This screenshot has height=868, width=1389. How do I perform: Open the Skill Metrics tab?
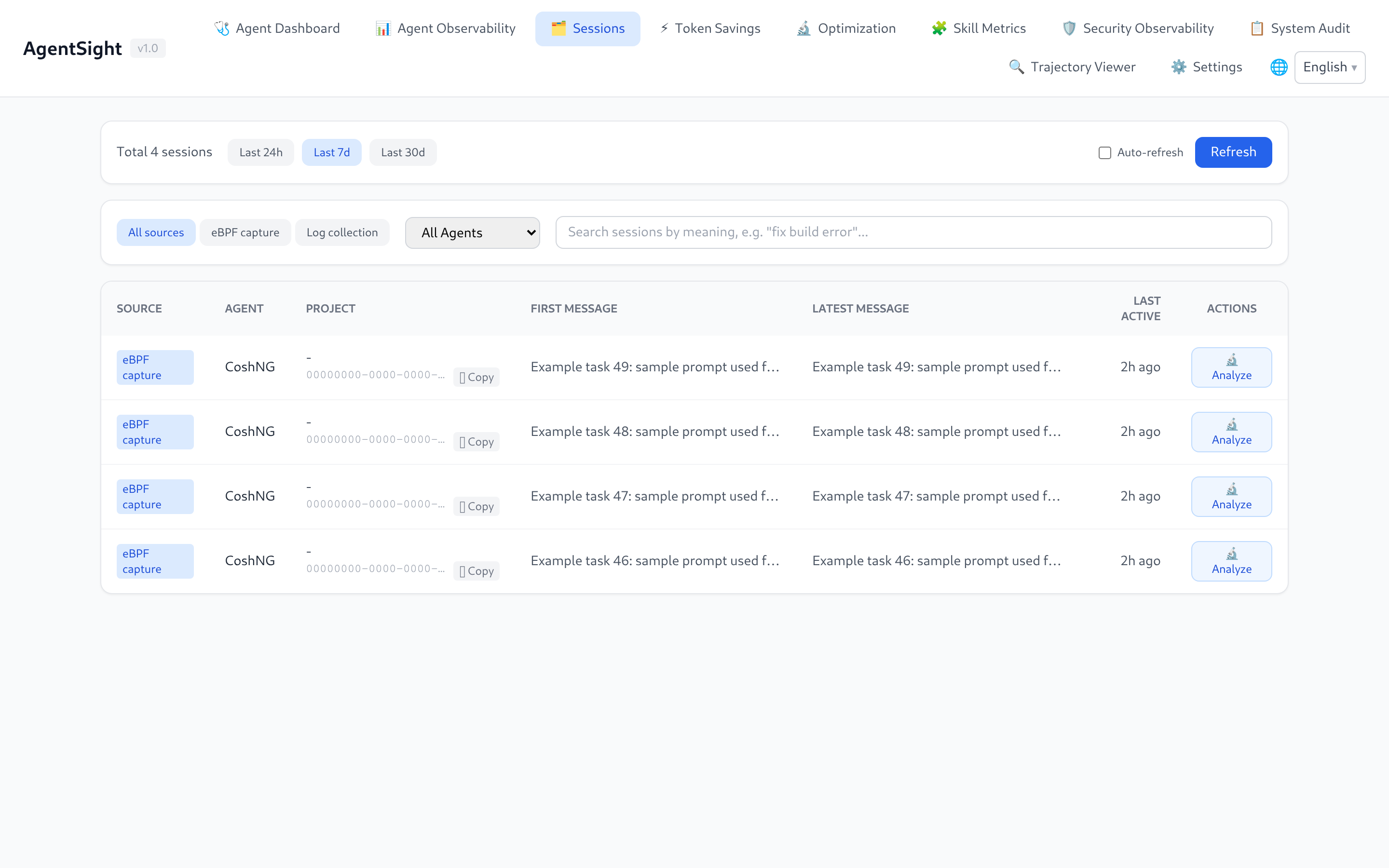coord(979,29)
